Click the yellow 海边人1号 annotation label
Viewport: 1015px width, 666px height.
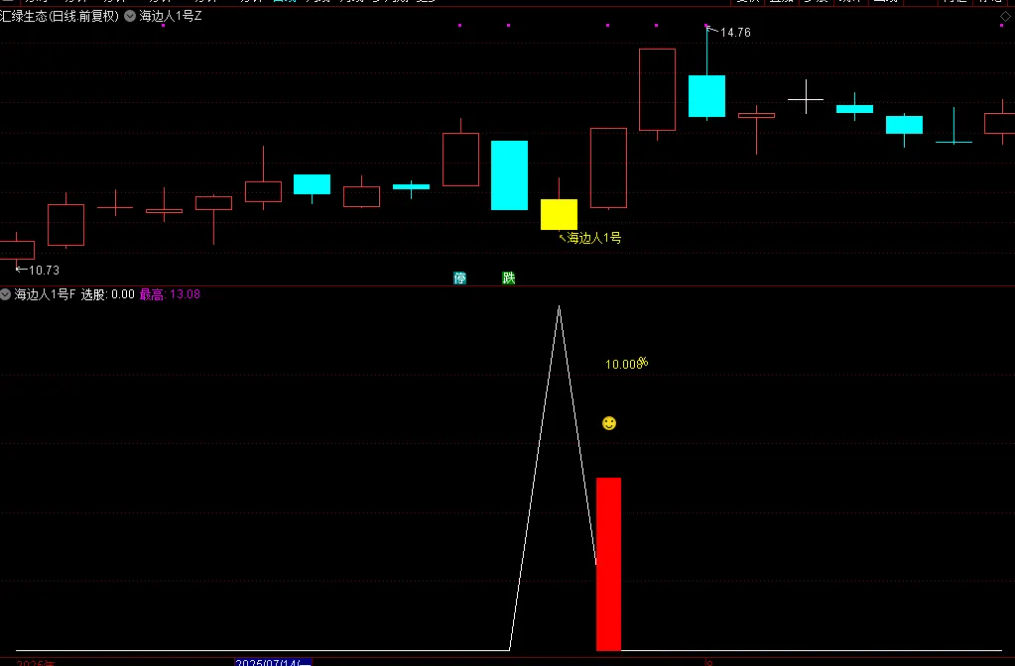pos(594,238)
